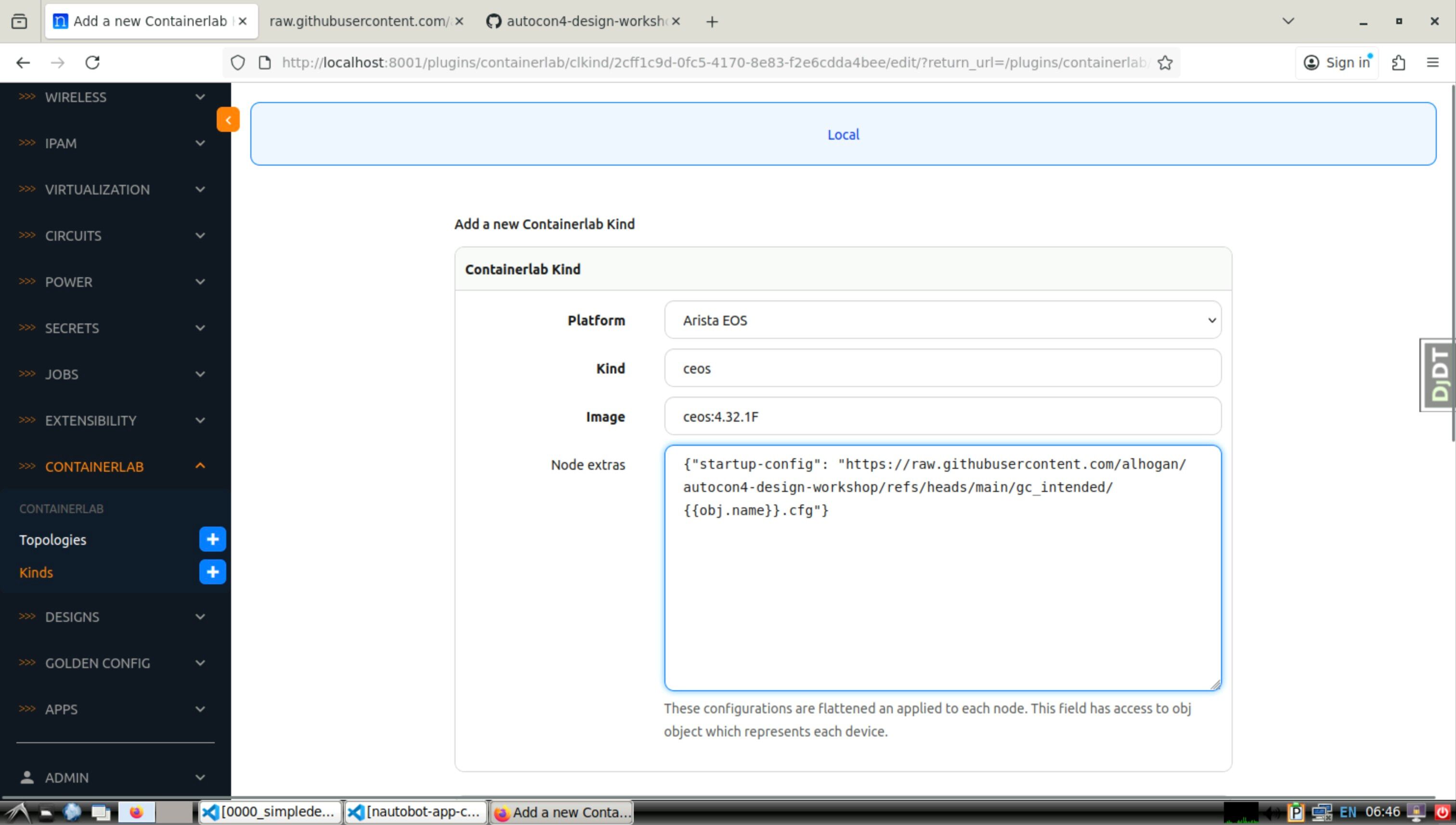The height and width of the screenshot is (825, 1456).
Task: Click the shield tracking protection icon
Action: 238,62
